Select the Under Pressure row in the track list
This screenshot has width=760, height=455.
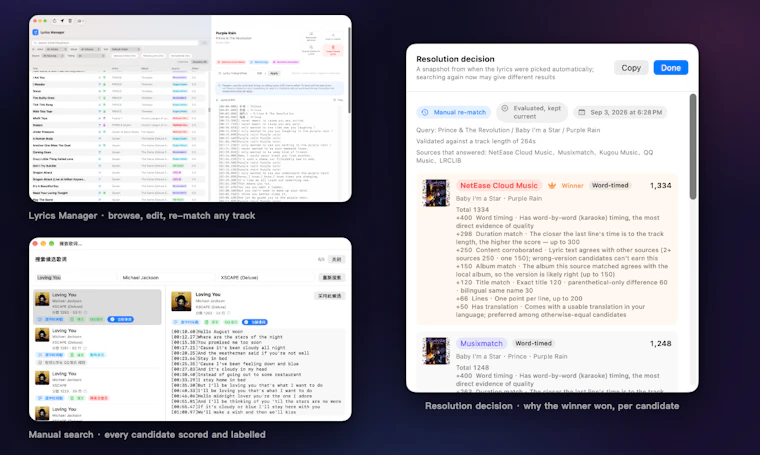[119, 132]
